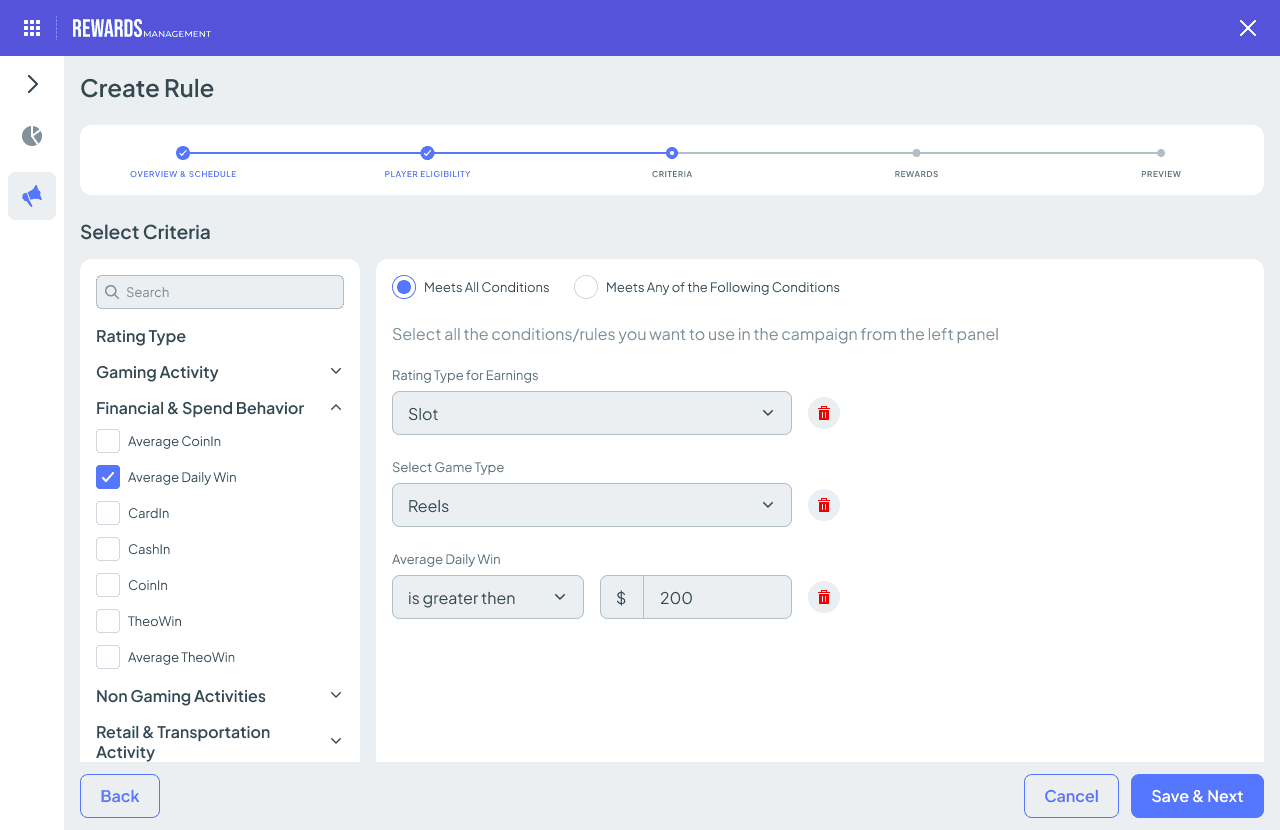Open the apps grid menu
Image resolution: width=1280 pixels, height=830 pixels.
[x=31, y=27]
